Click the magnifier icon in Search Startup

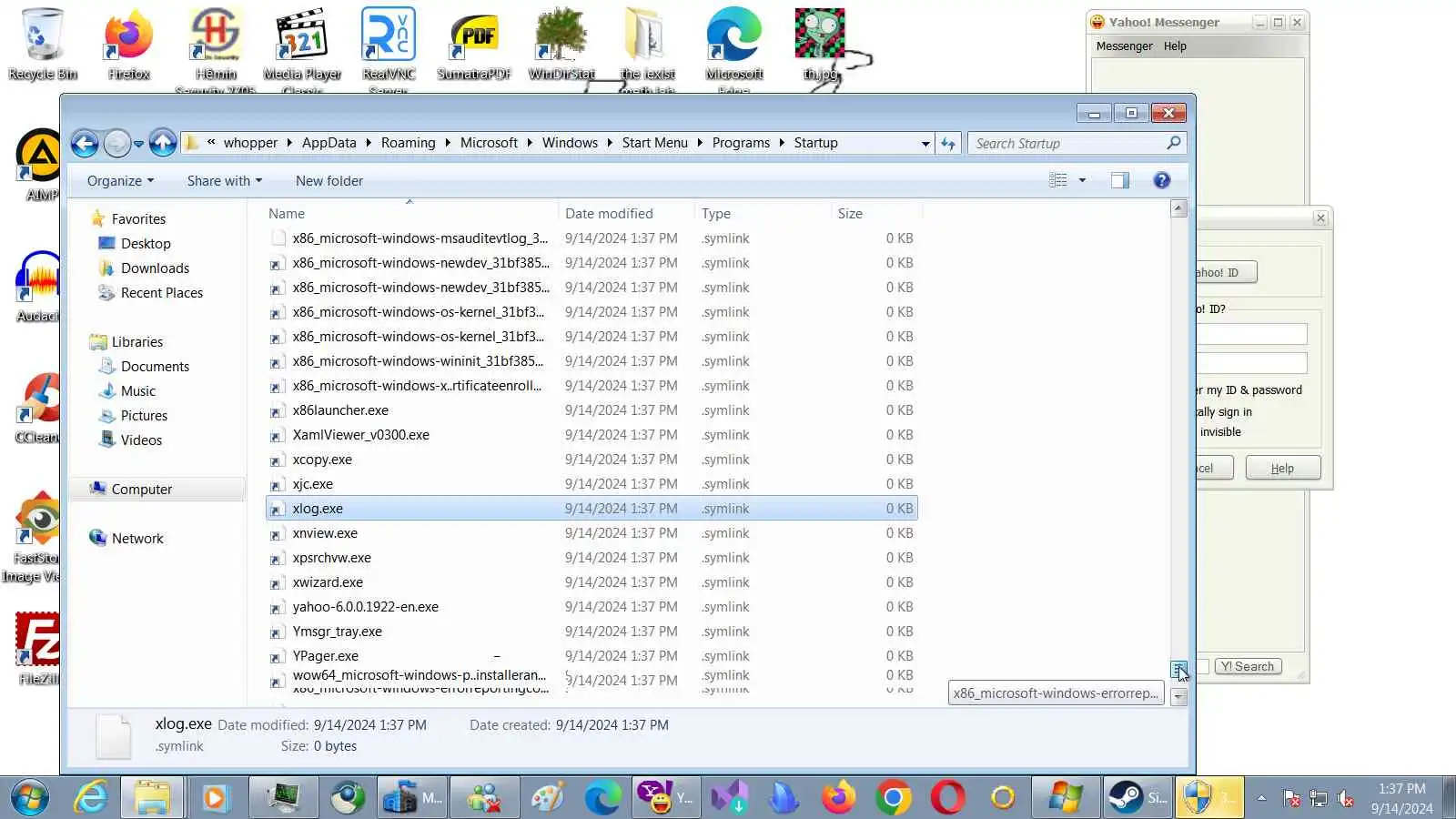(x=1173, y=143)
